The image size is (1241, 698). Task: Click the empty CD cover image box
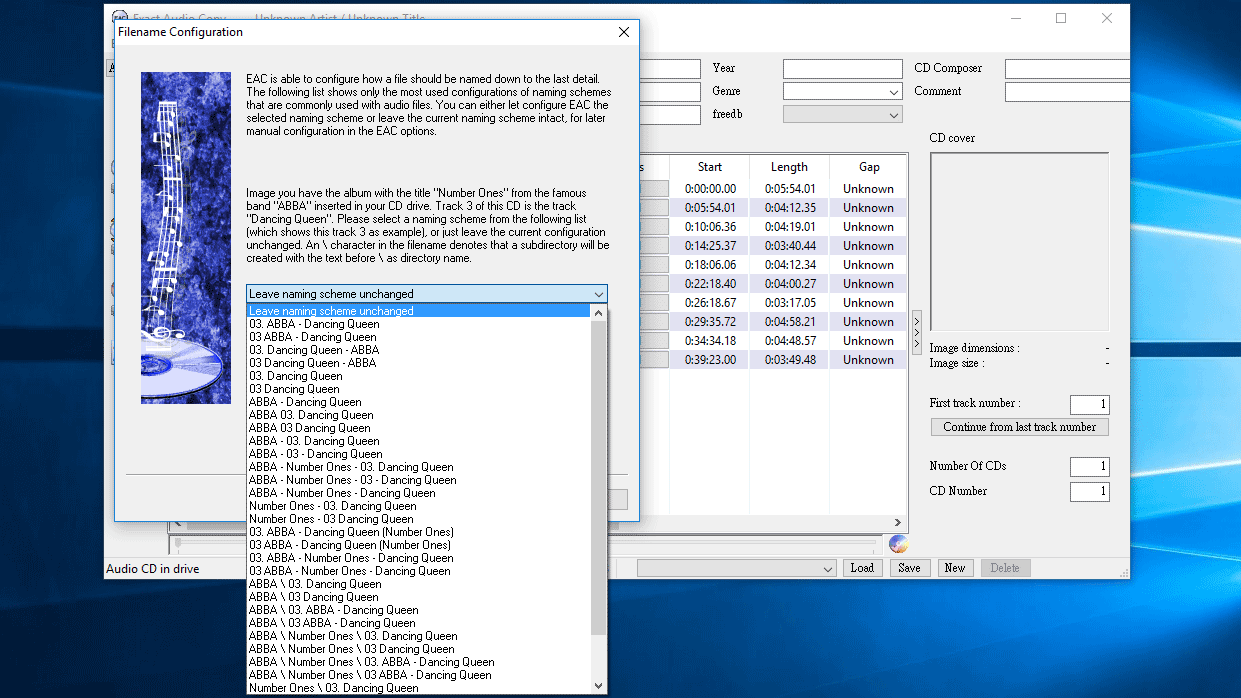1019,242
